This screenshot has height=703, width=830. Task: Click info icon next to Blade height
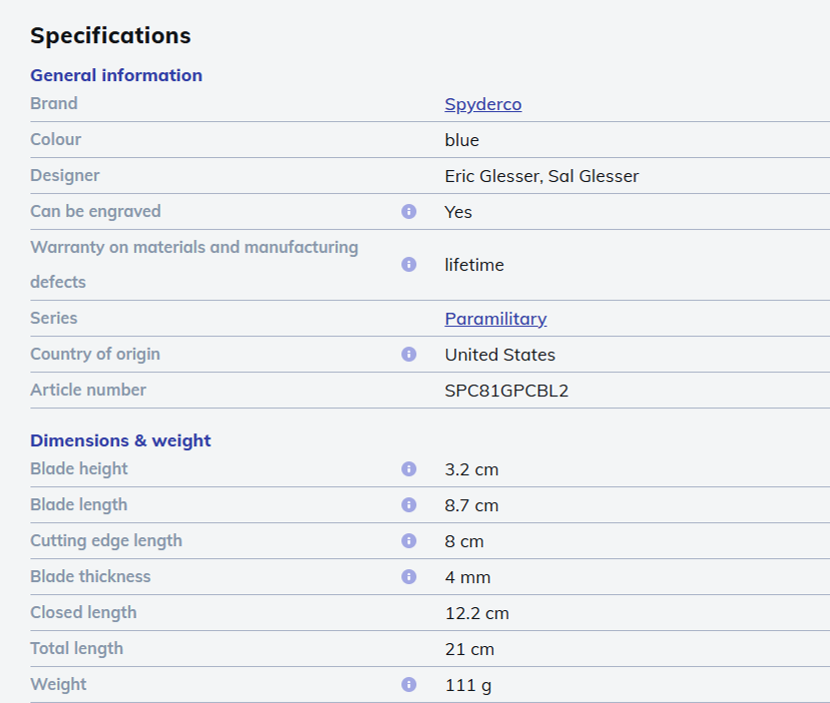click(x=409, y=469)
